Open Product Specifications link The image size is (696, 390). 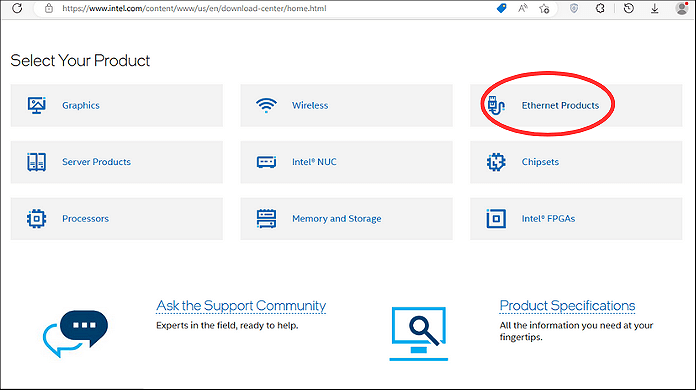567,306
